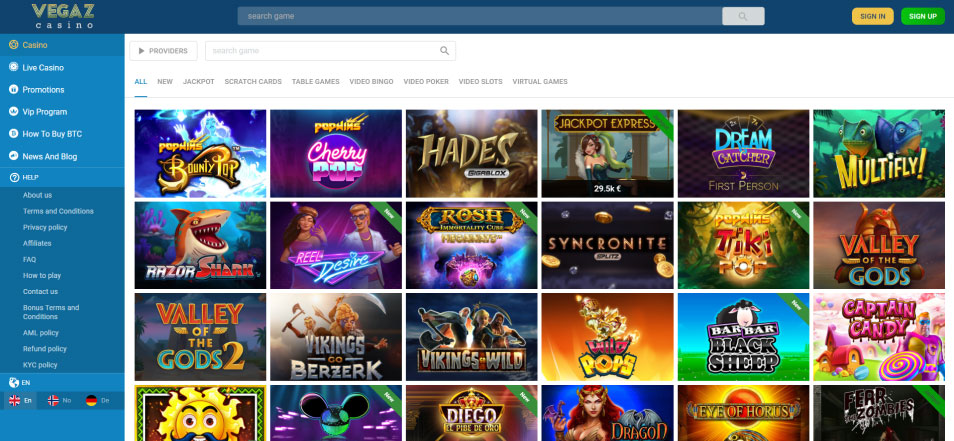Image resolution: width=954 pixels, height=441 pixels.
Task: Open the VIDEO POKER tab
Action: [x=426, y=82]
